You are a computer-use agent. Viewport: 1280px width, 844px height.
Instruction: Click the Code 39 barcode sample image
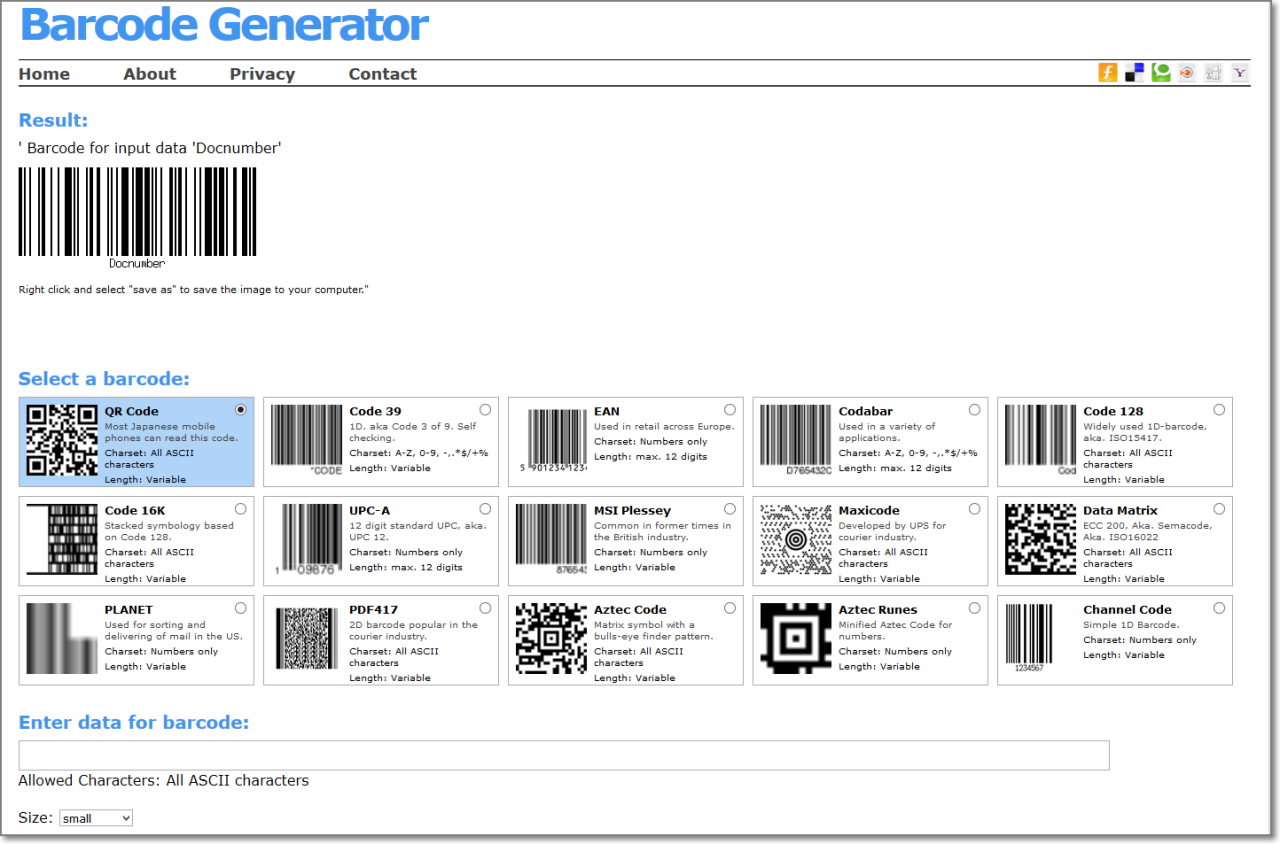(x=306, y=440)
